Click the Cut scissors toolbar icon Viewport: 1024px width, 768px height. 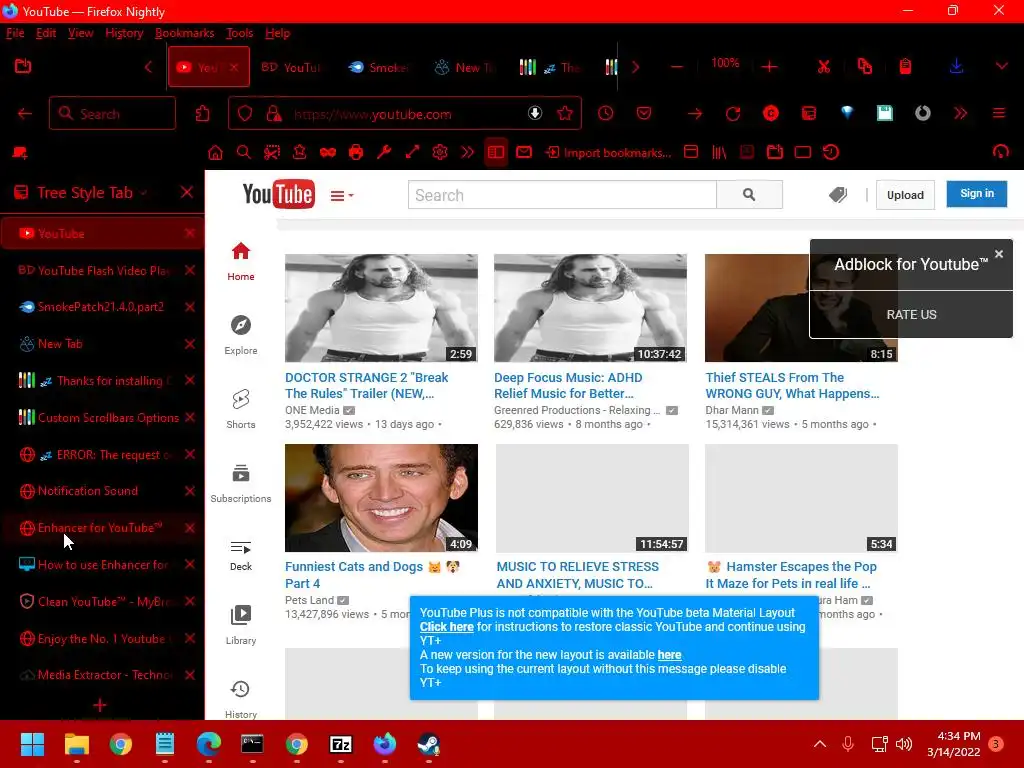coord(824,66)
